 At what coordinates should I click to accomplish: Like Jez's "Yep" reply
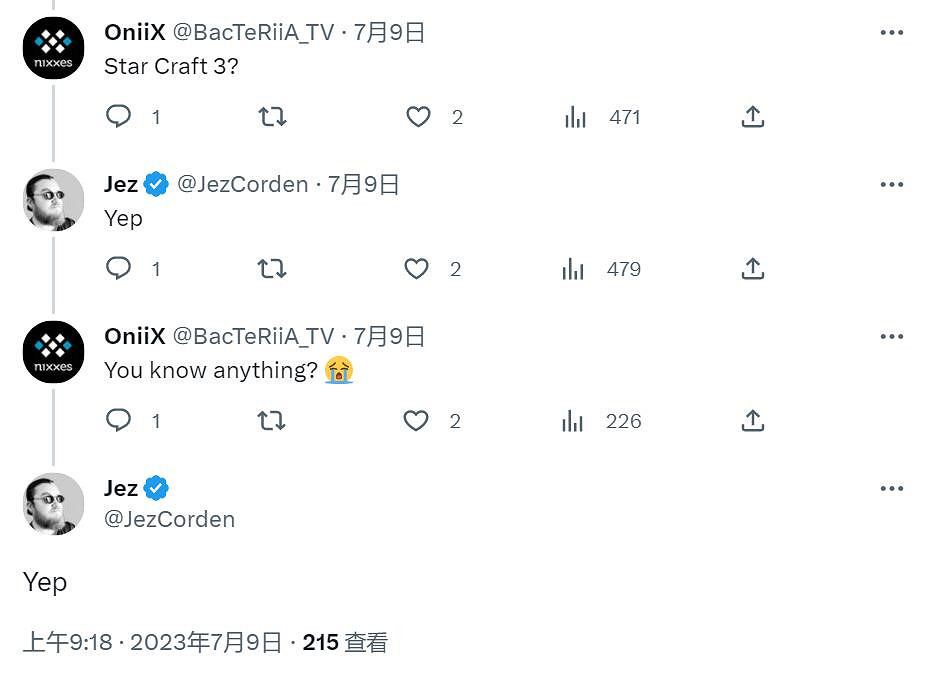pyautogui.click(x=417, y=268)
